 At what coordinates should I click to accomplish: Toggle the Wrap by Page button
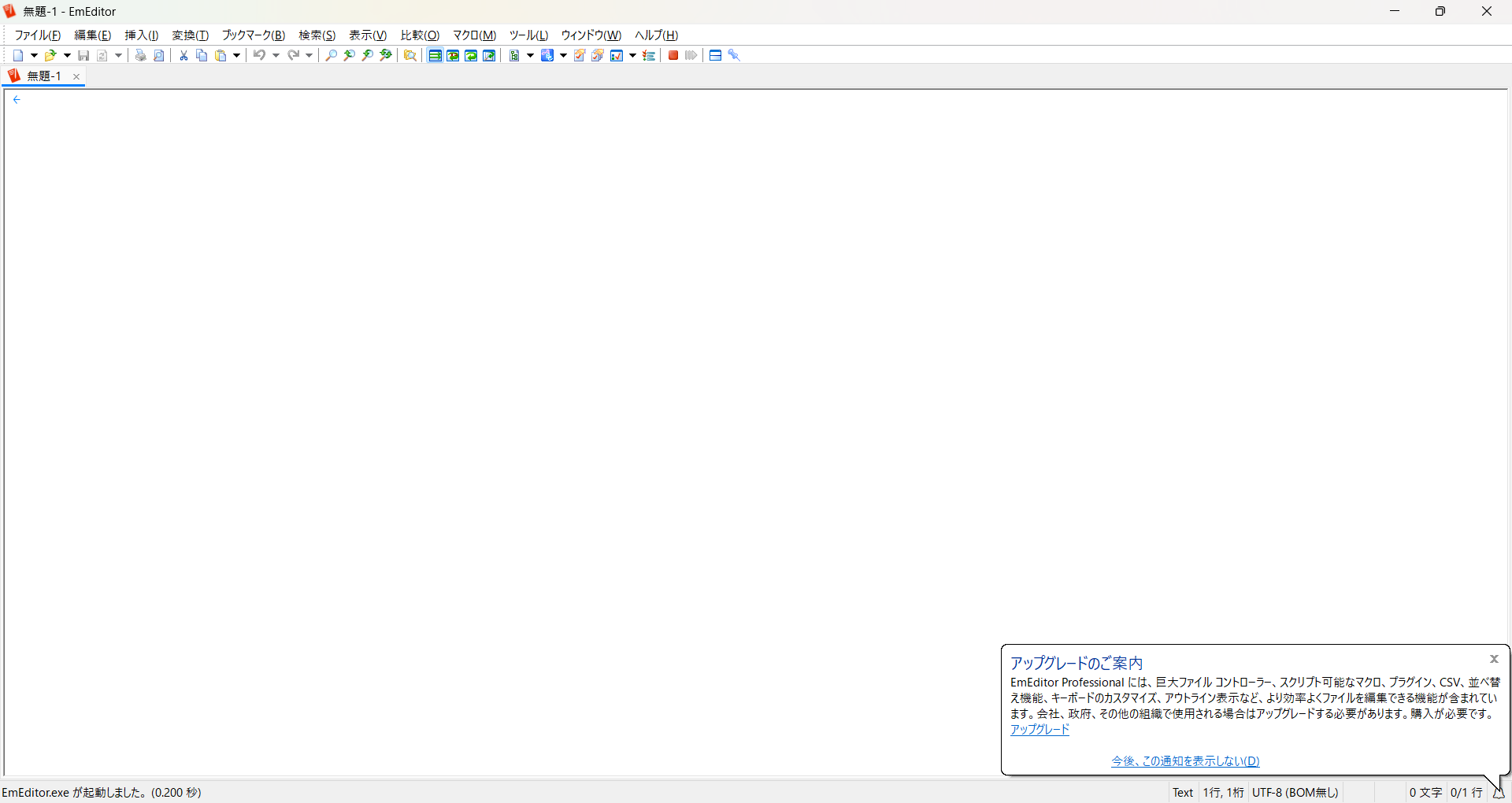[489, 55]
